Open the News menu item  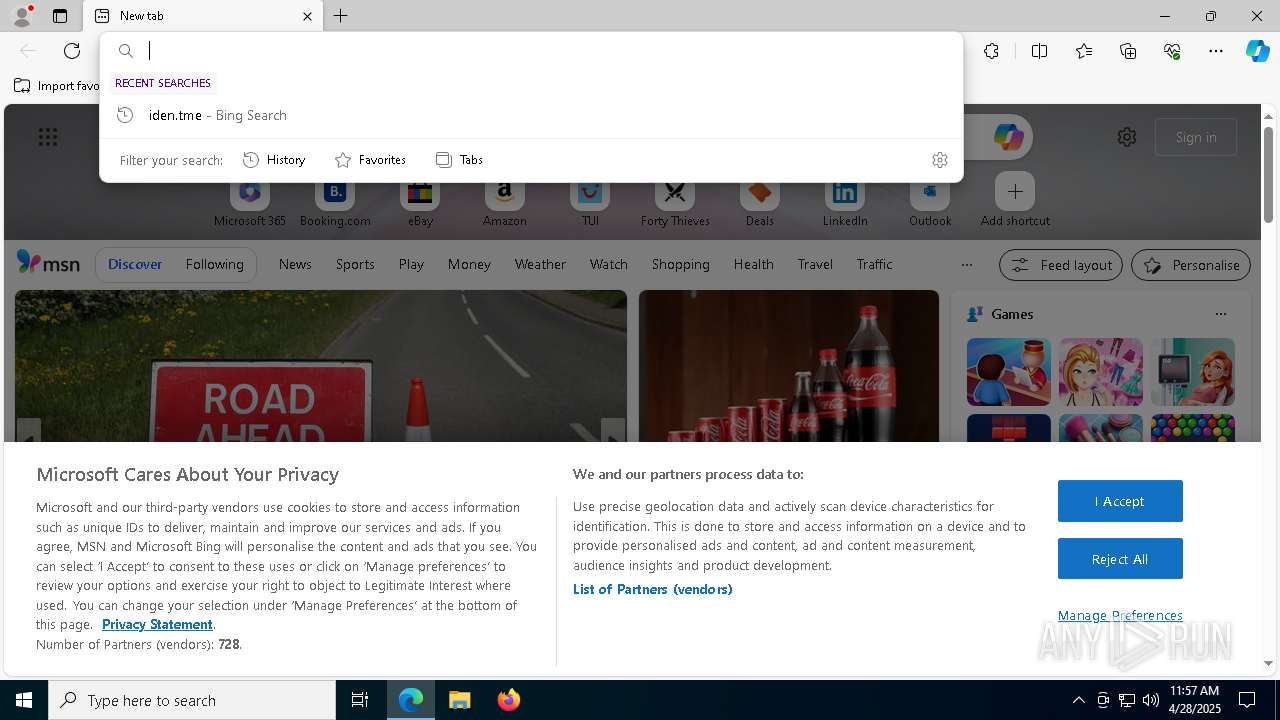[x=295, y=264]
